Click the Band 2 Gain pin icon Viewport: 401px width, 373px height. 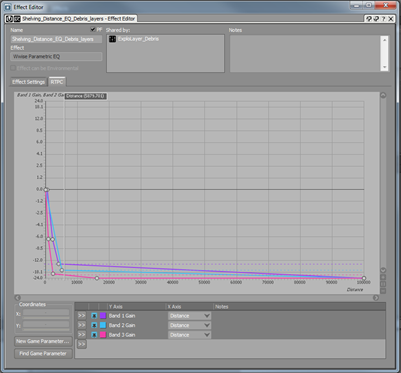coord(94,325)
